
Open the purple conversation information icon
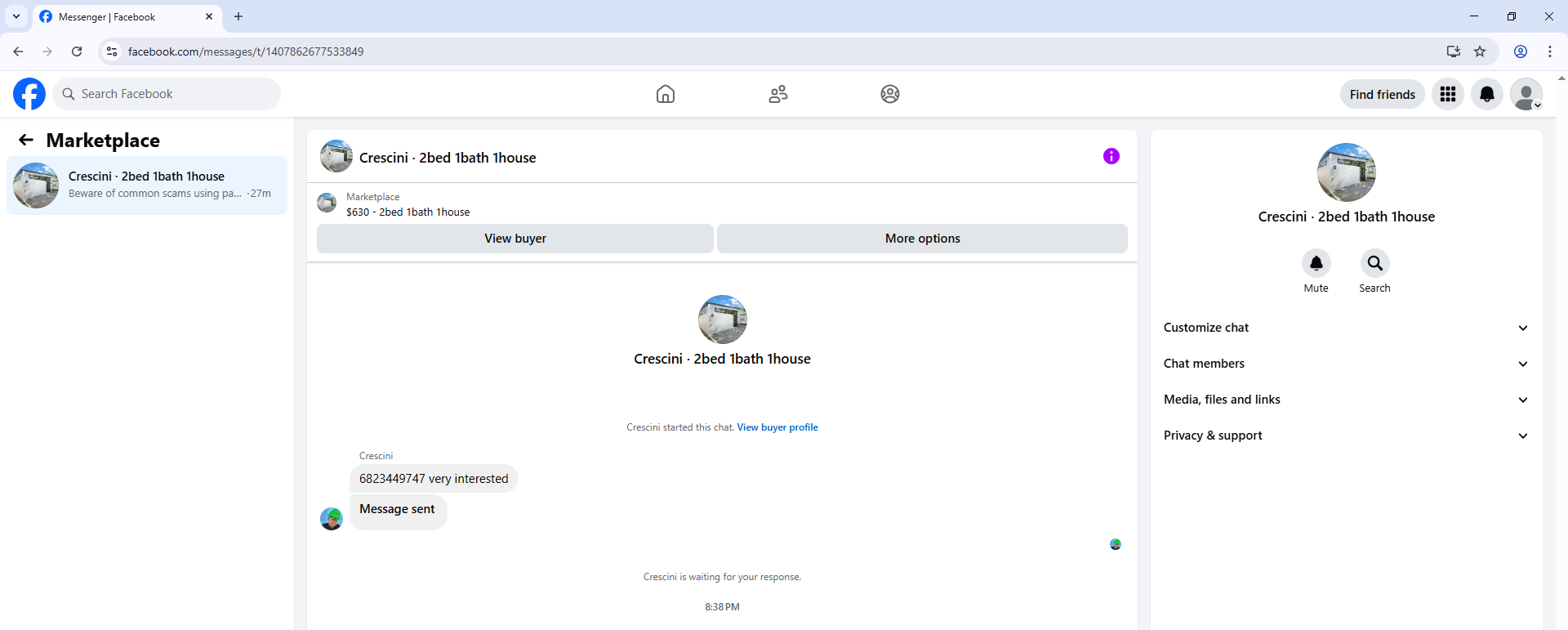[1111, 156]
